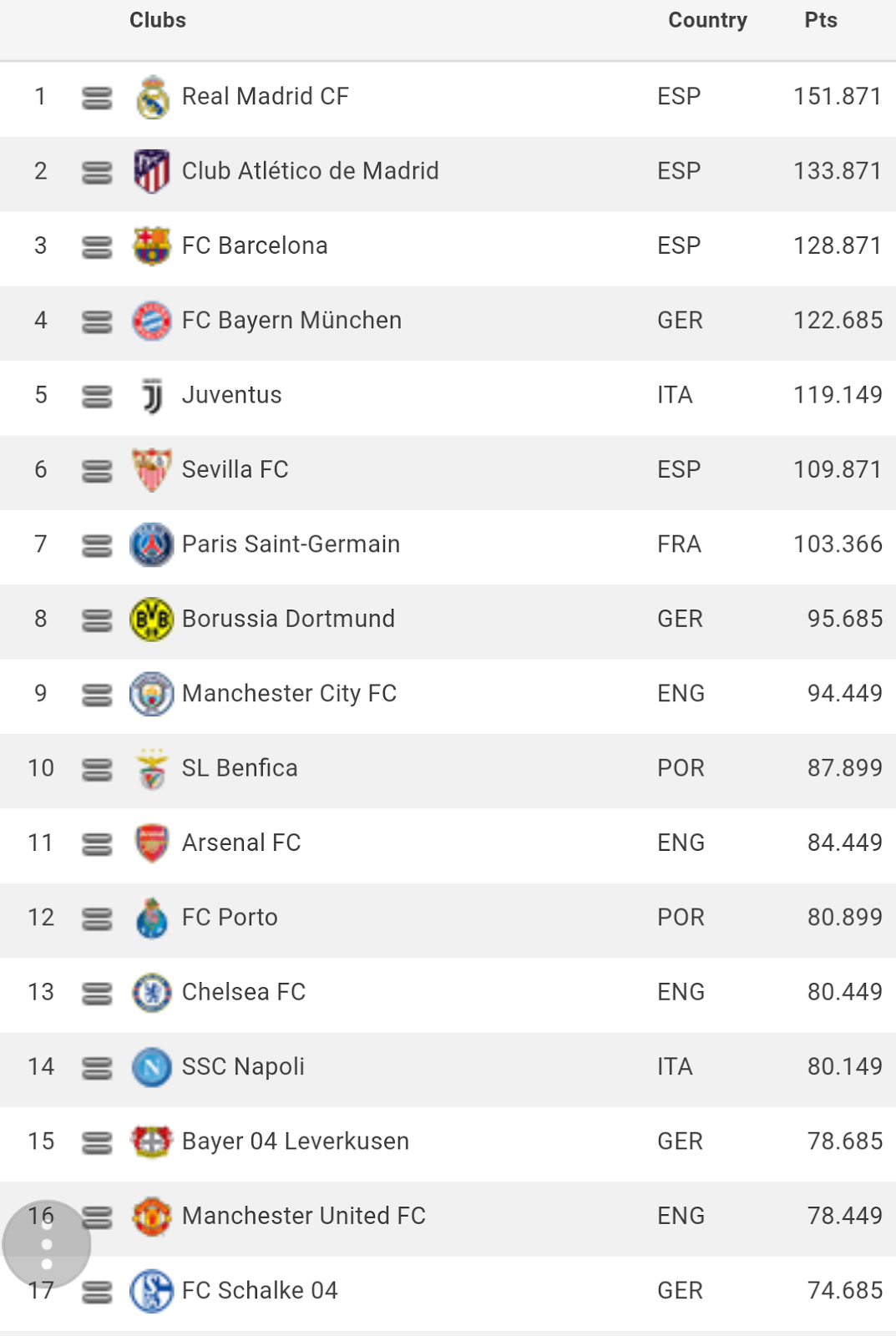Select the Manchester United FC crest
This screenshot has height=1336, width=896.
point(152,1217)
